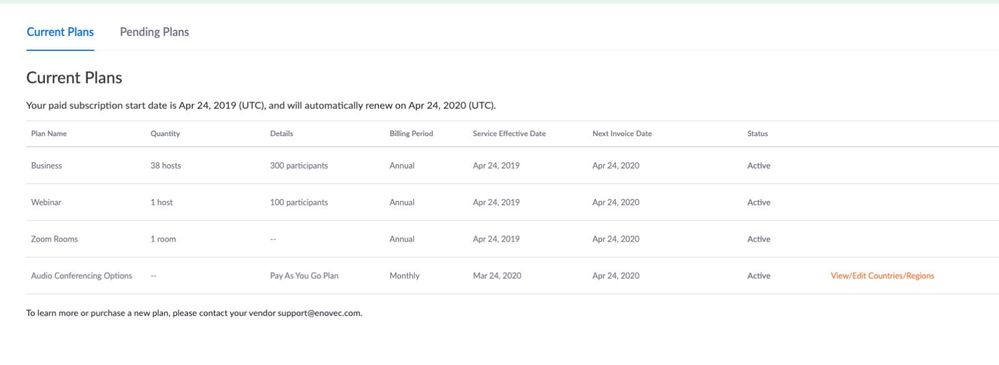Switch to the Pending Plans tab
The width and height of the screenshot is (999, 365).
click(154, 32)
